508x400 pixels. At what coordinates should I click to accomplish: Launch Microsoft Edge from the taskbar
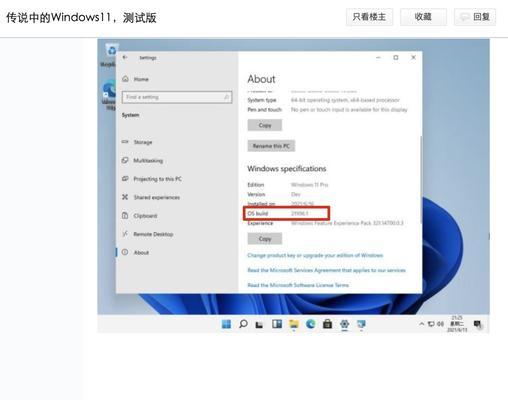[311, 324]
